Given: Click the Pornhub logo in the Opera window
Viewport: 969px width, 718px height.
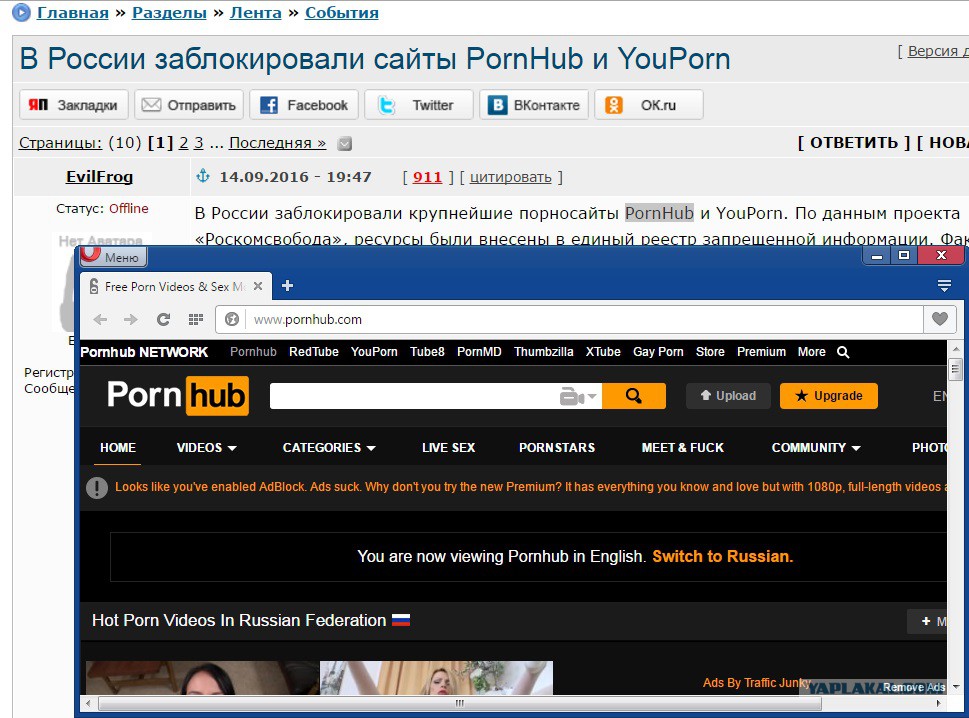Looking at the screenshot, I should [178, 395].
